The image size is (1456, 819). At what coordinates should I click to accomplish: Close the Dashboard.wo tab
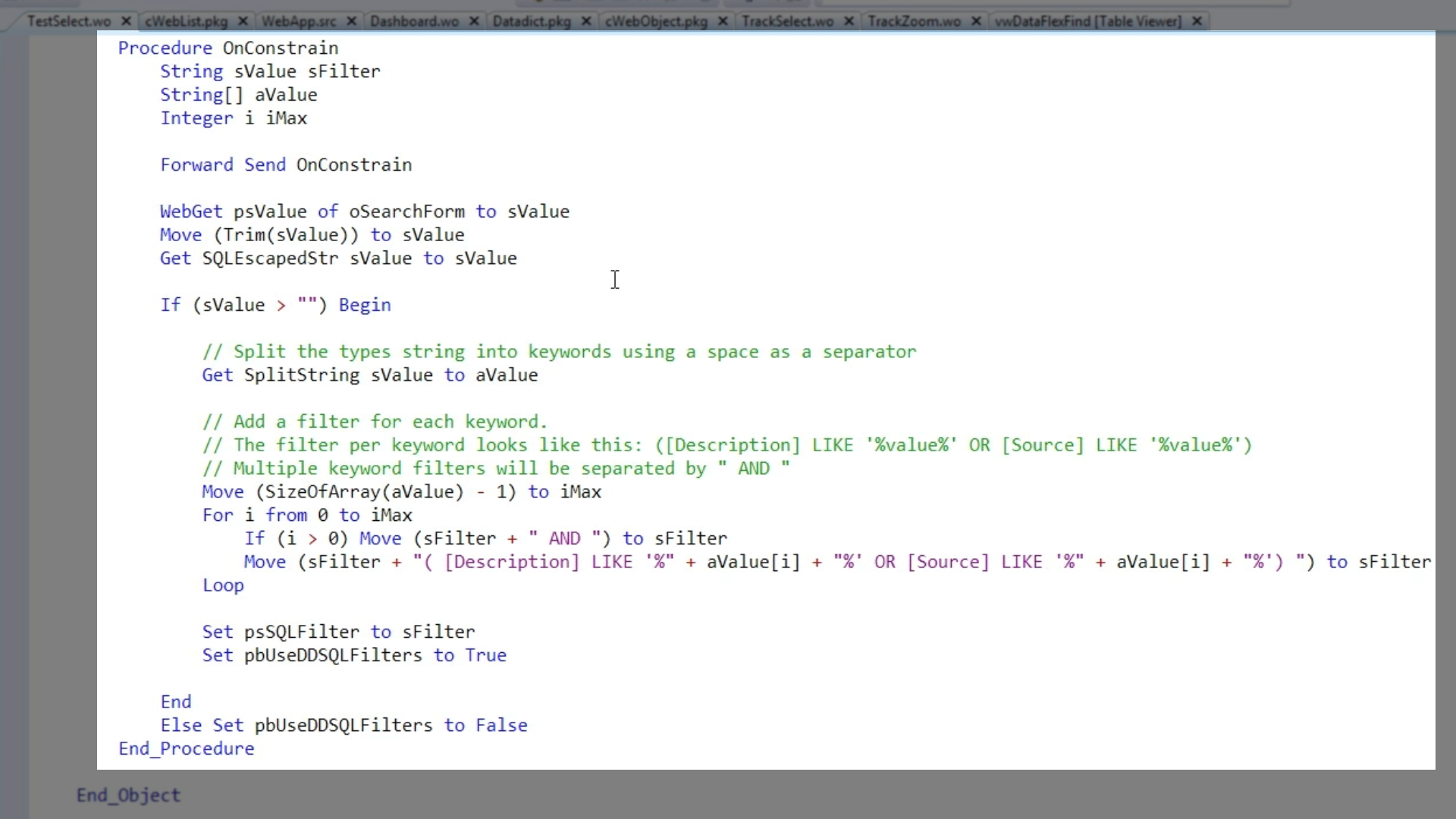pos(475,21)
